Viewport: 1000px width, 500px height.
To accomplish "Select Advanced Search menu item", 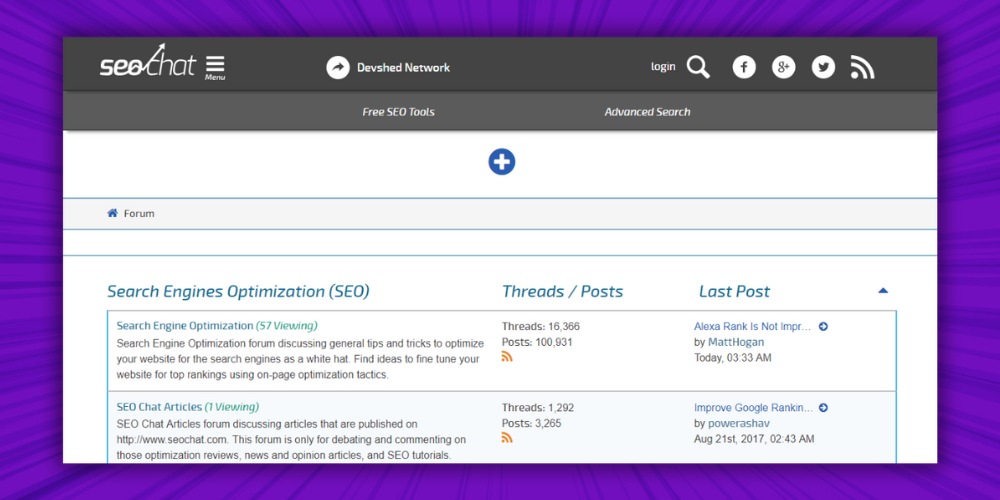I will point(647,112).
